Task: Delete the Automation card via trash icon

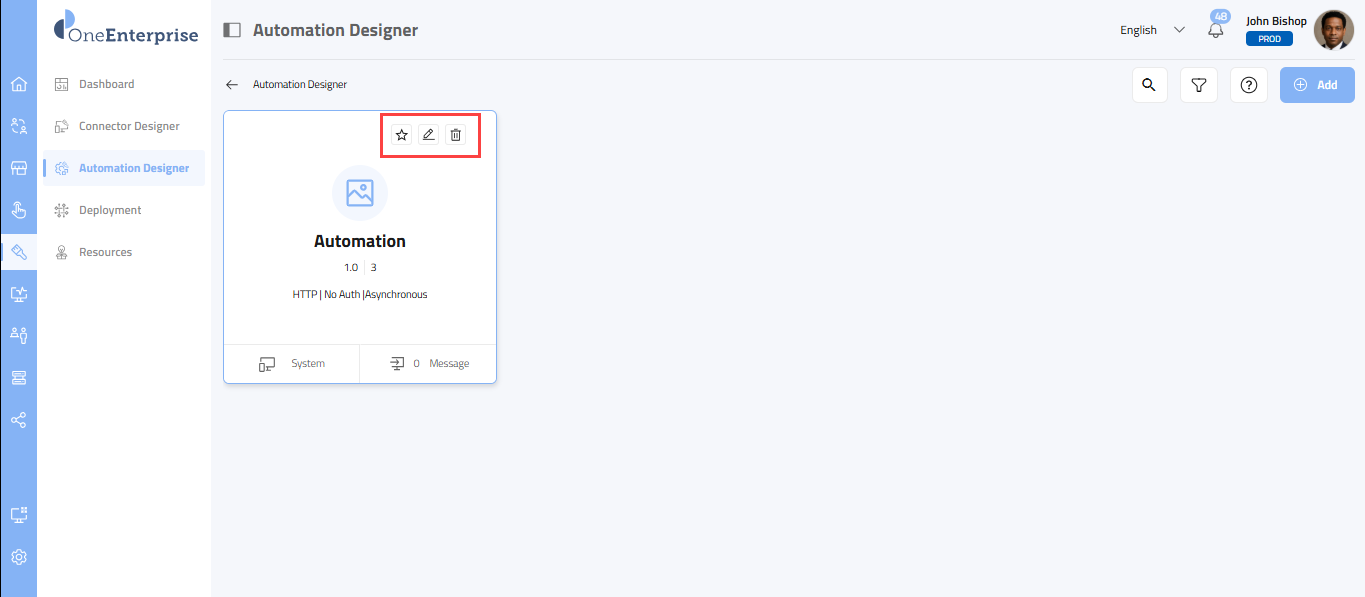Action: 456,135
